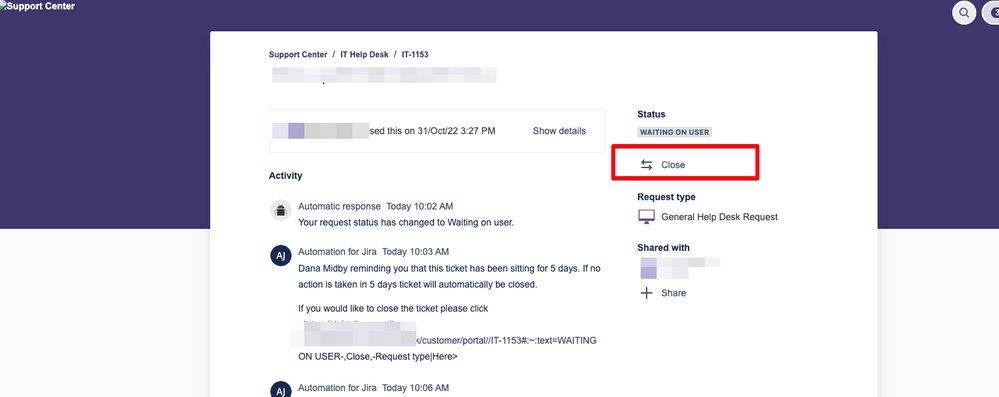Click General Help Desk Request text
Viewport: 999px width, 397px height.
pyautogui.click(x=719, y=217)
